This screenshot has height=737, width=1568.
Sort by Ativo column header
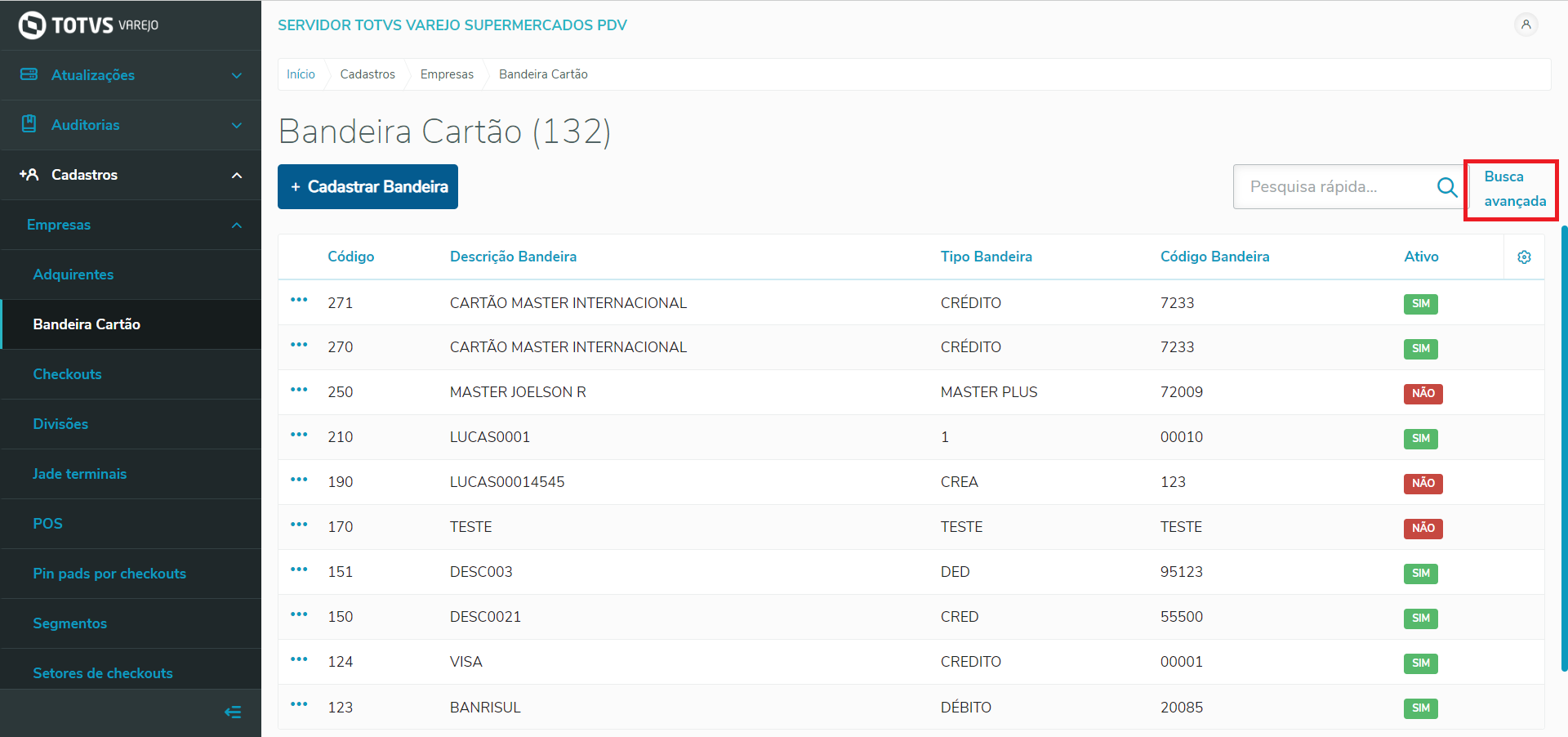[x=1422, y=257]
